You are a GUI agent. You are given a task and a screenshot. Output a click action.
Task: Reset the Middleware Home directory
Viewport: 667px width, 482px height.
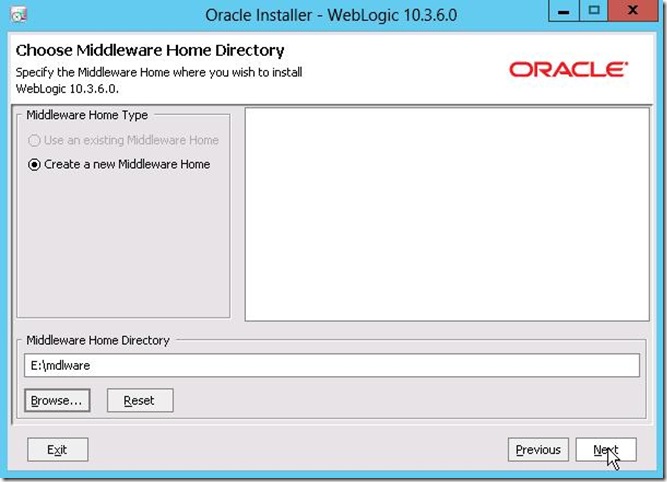(x=140, y=400)
